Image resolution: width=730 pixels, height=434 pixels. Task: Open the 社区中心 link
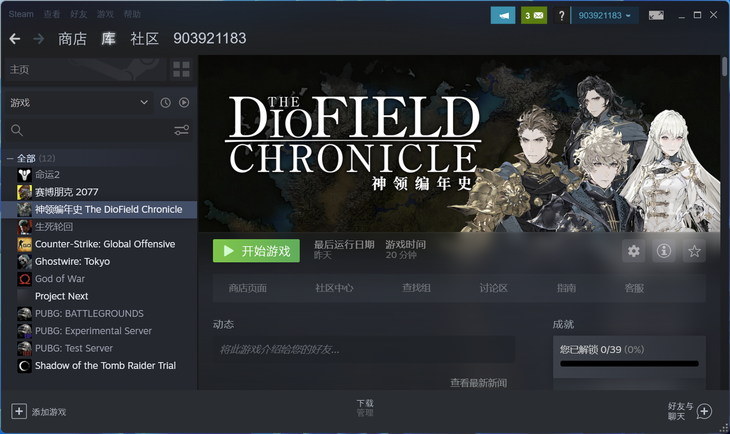coord(334,288)
